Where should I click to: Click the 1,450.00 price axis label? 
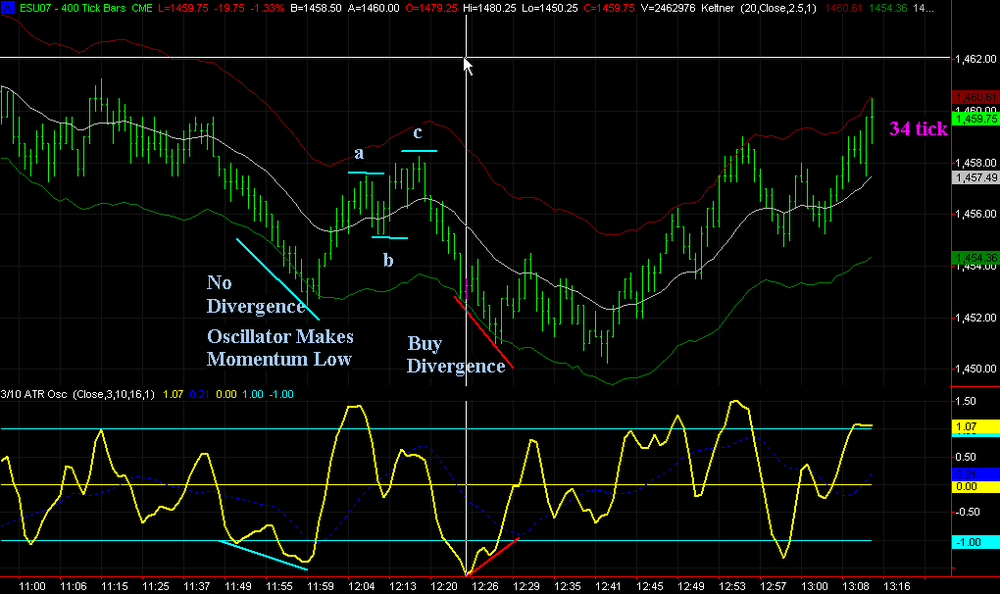976,368
